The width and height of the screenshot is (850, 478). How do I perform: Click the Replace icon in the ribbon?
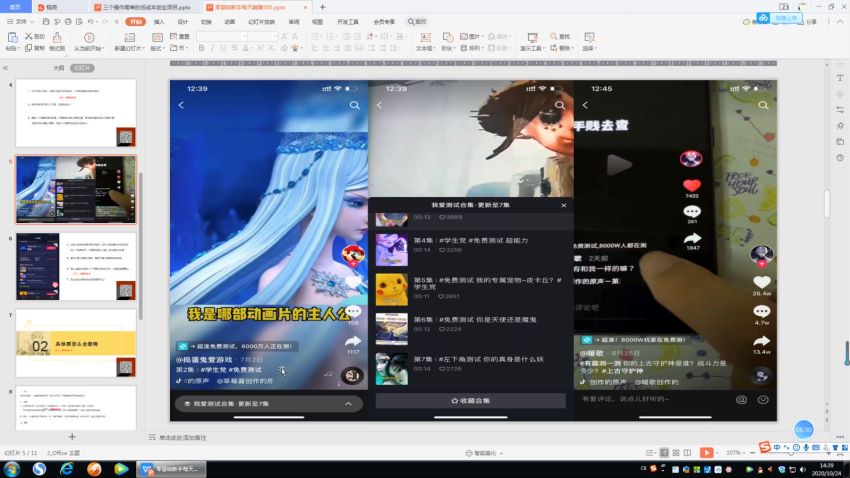553,48
